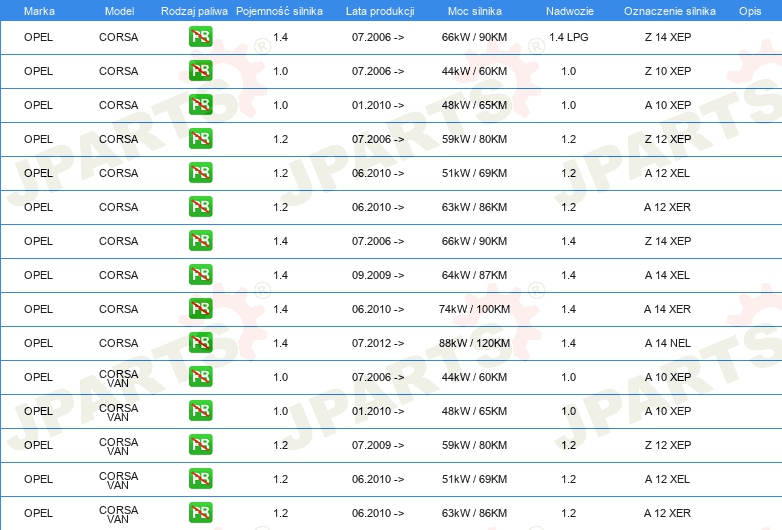Click fuel icon for Corsa 48kW / 65KM
The width and height of the screenshot is (782, 530).
[201, 105]
